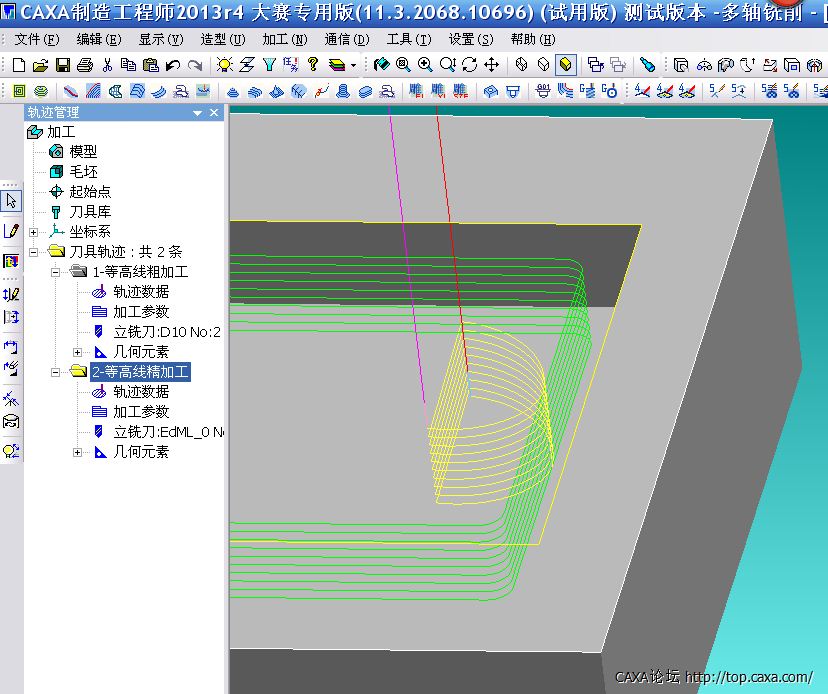Click the Undo arrow icon

[x=172, y=65]
